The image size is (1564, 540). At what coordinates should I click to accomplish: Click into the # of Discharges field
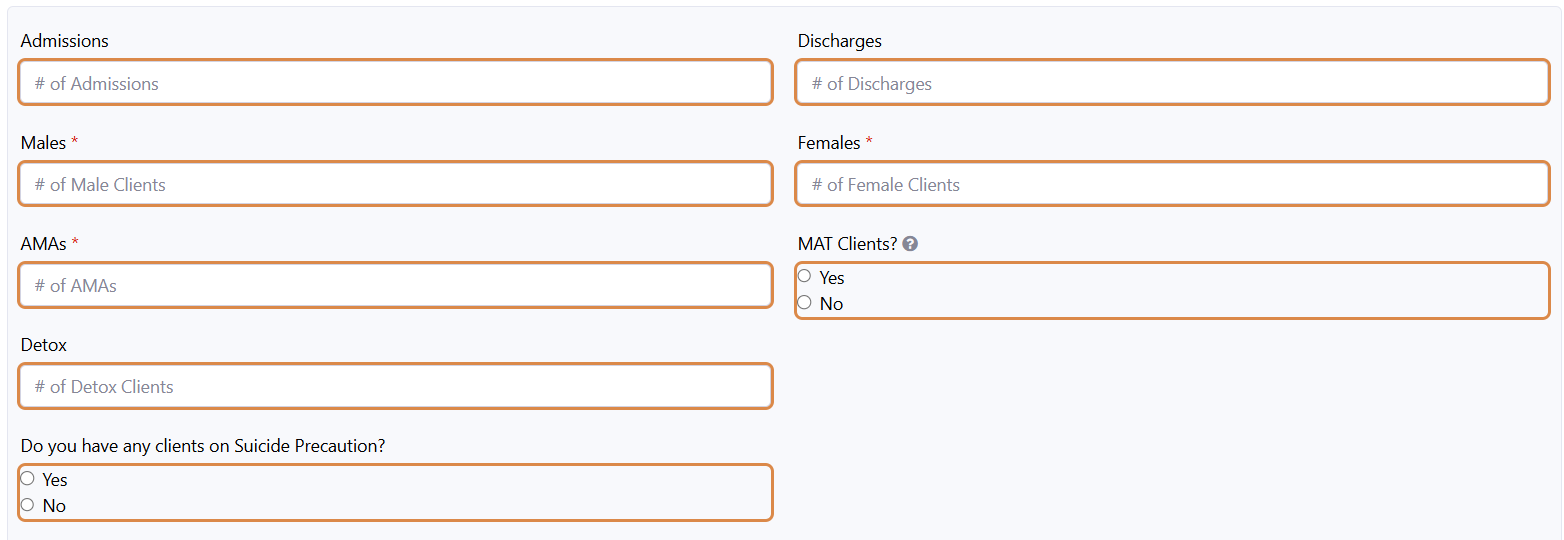[1172, 83]
